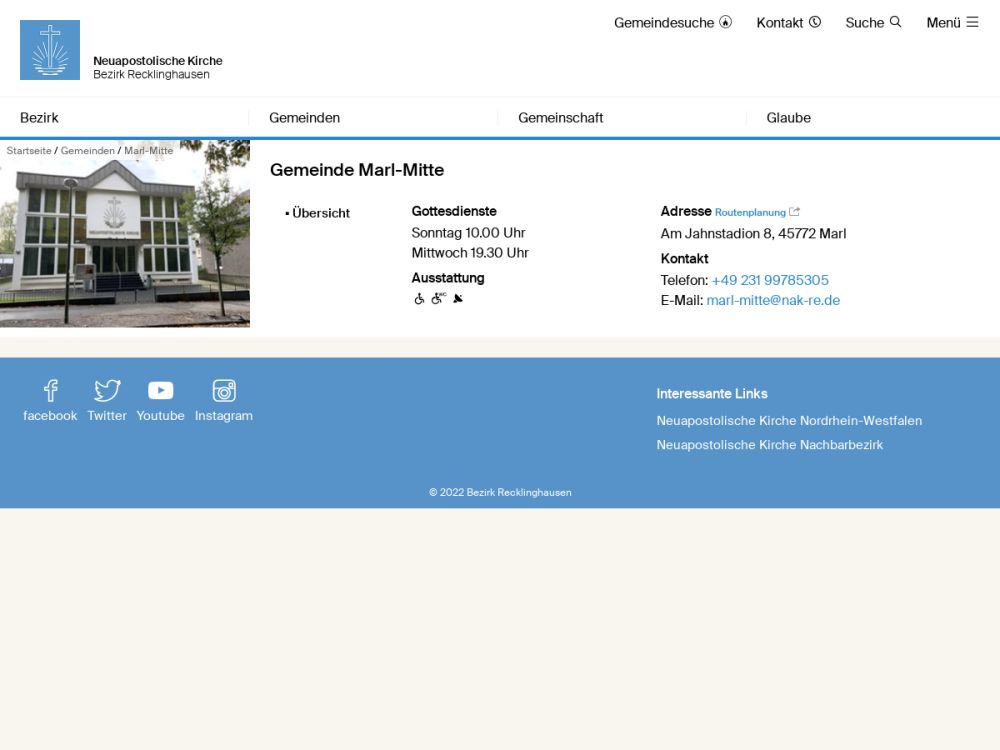Screen dimensions: 1000x750
Task: Click the wheelchair-accessible WC icon
Action: [438, 299]
